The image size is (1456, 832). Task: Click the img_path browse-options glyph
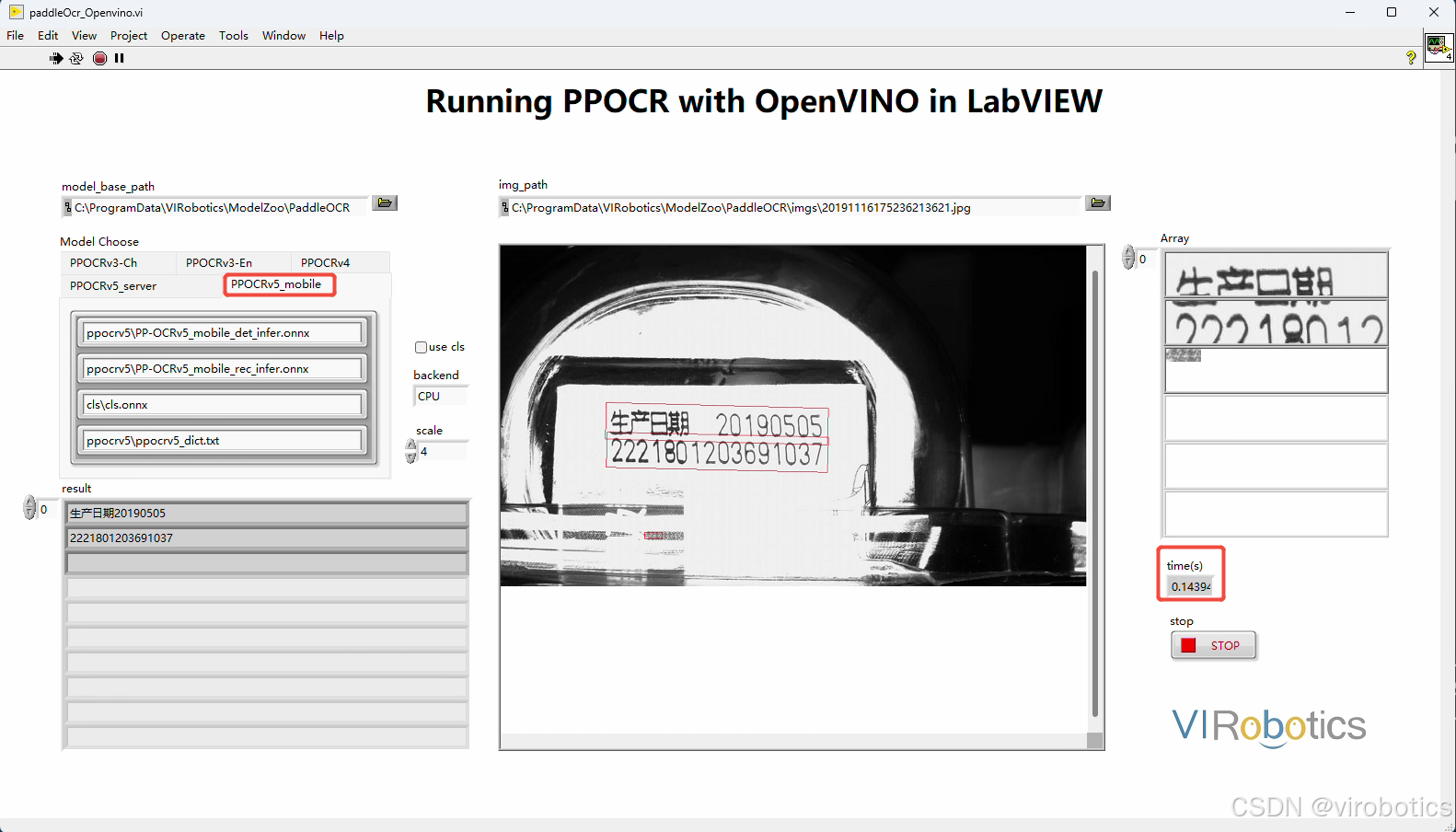coord(504,208)
